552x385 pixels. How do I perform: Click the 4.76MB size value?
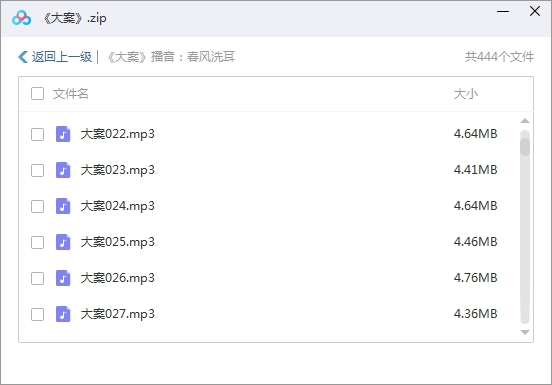pos(476,278)
